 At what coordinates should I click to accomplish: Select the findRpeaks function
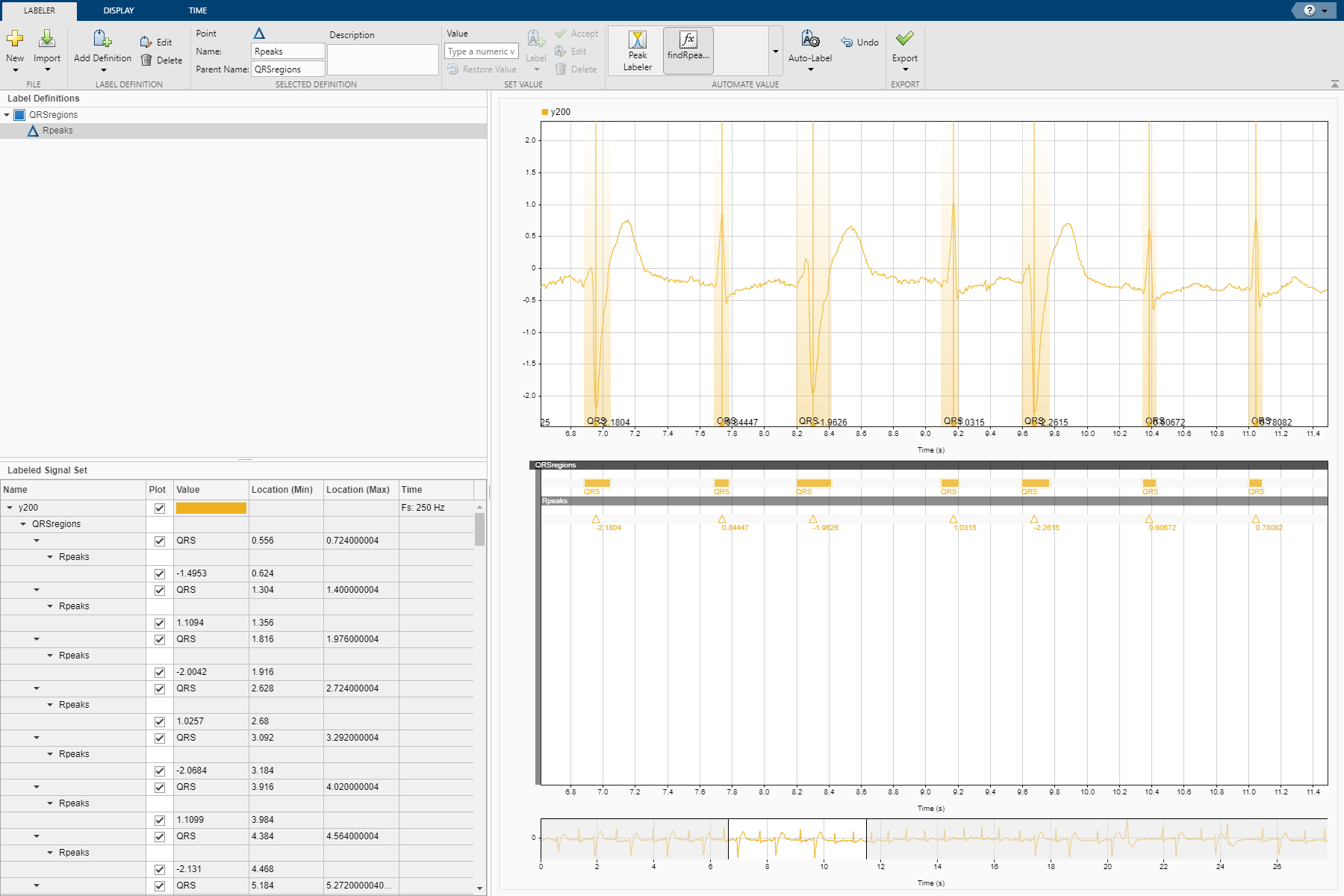coord(688,51)
